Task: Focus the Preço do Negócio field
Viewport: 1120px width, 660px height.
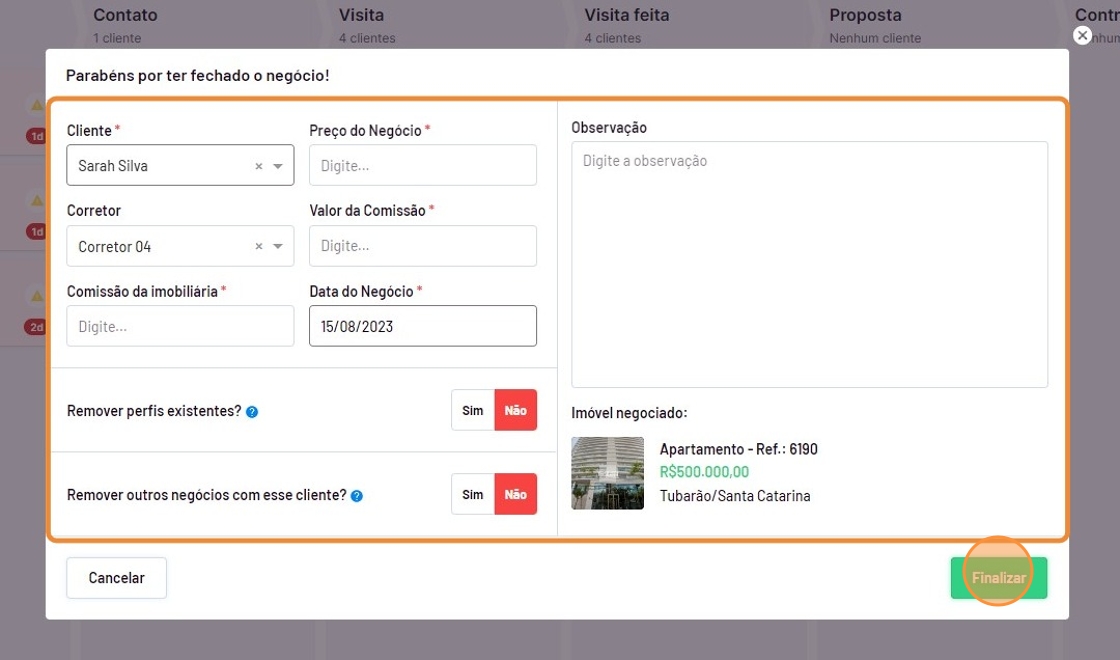Action: pyautogui.click(x=422, y=166)
